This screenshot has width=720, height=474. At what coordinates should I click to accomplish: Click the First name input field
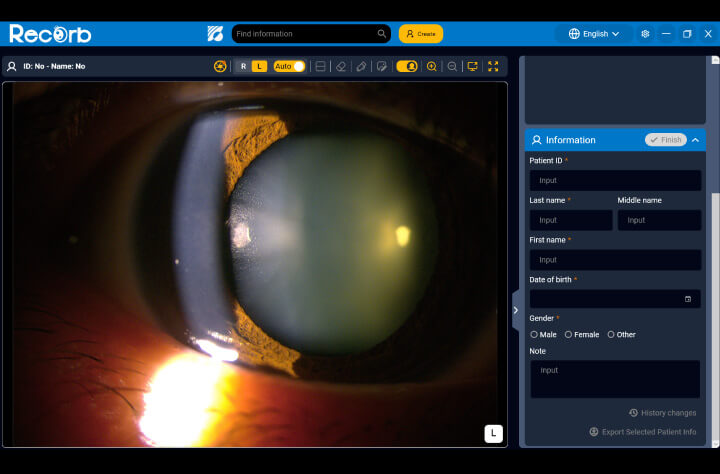click(615, 260)
